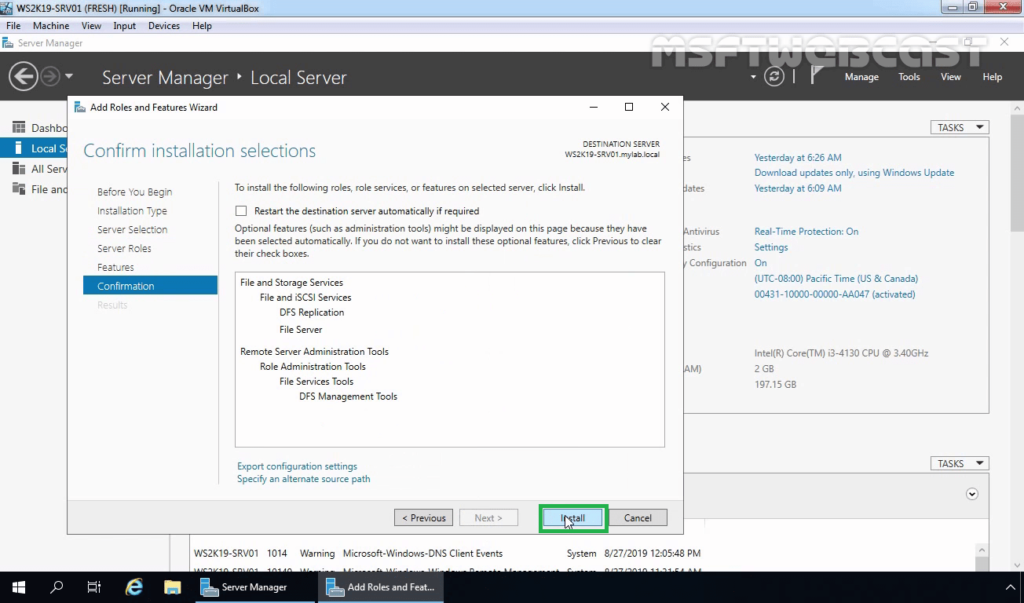
Task: Open the Manage menu in Server Manager
Action: coord(861,76)
